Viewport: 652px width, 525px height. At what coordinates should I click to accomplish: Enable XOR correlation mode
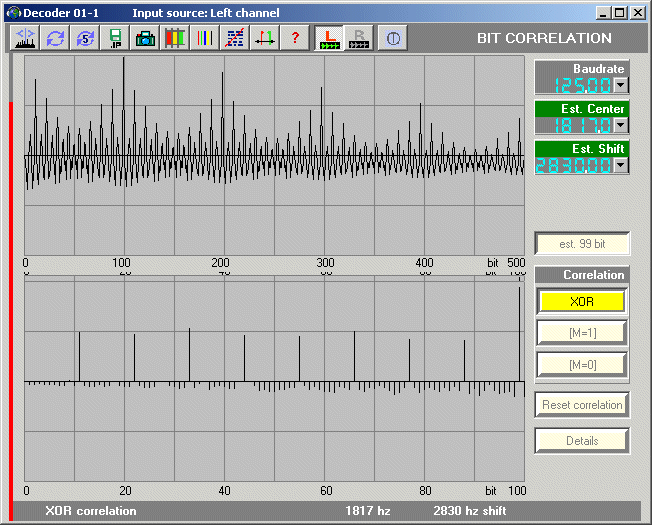[x=581, y=300]
